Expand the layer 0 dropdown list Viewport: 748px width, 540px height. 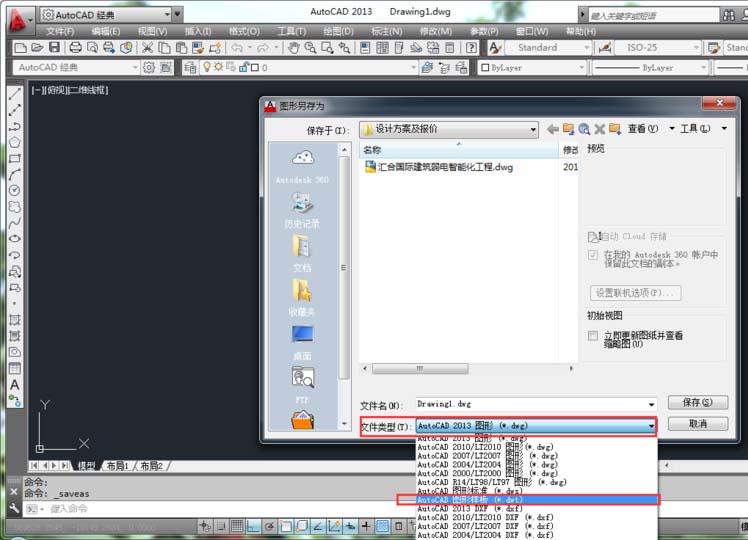point(414,68)
